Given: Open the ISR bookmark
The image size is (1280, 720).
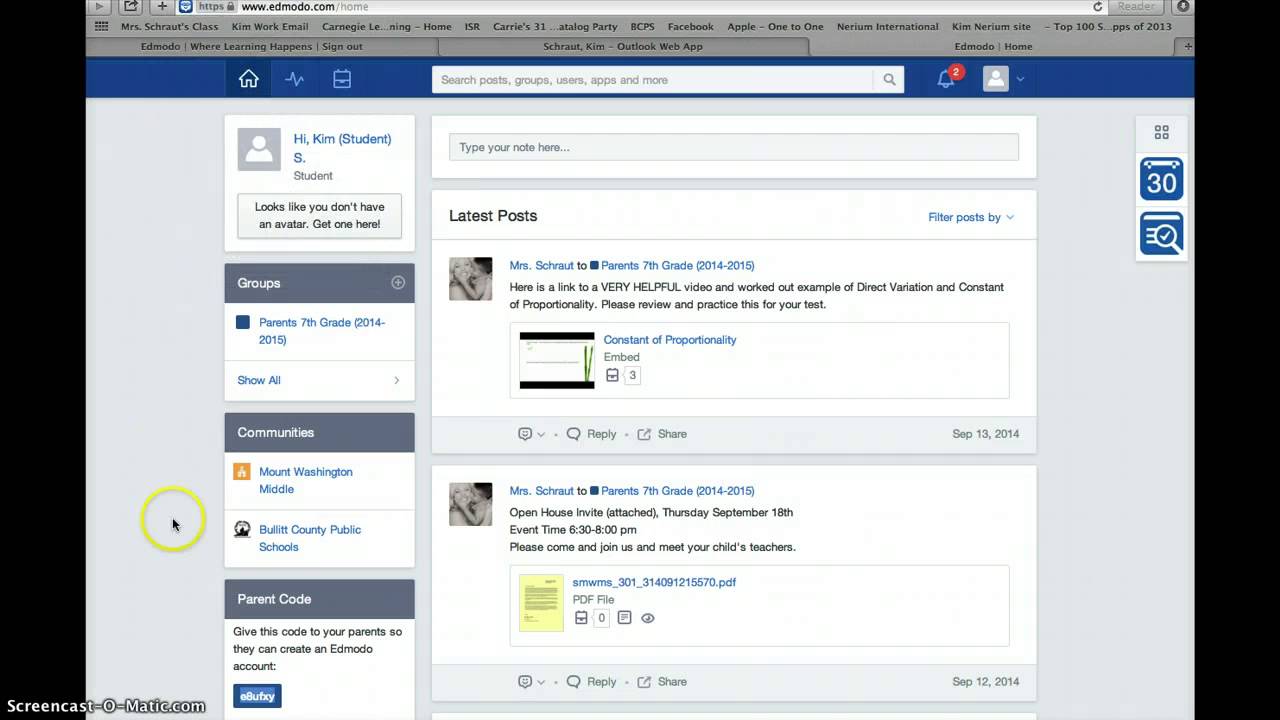Looking at the screenshot, I should coord(472,27).
